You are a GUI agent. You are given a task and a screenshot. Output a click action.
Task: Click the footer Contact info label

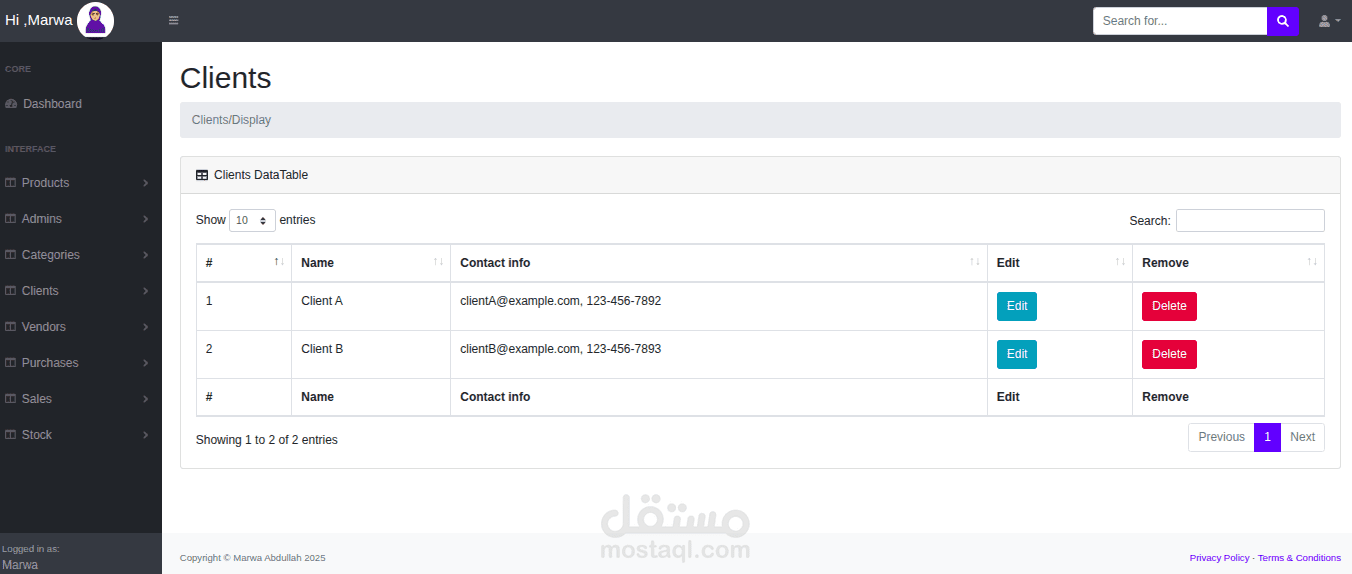[x=495, y=397]
